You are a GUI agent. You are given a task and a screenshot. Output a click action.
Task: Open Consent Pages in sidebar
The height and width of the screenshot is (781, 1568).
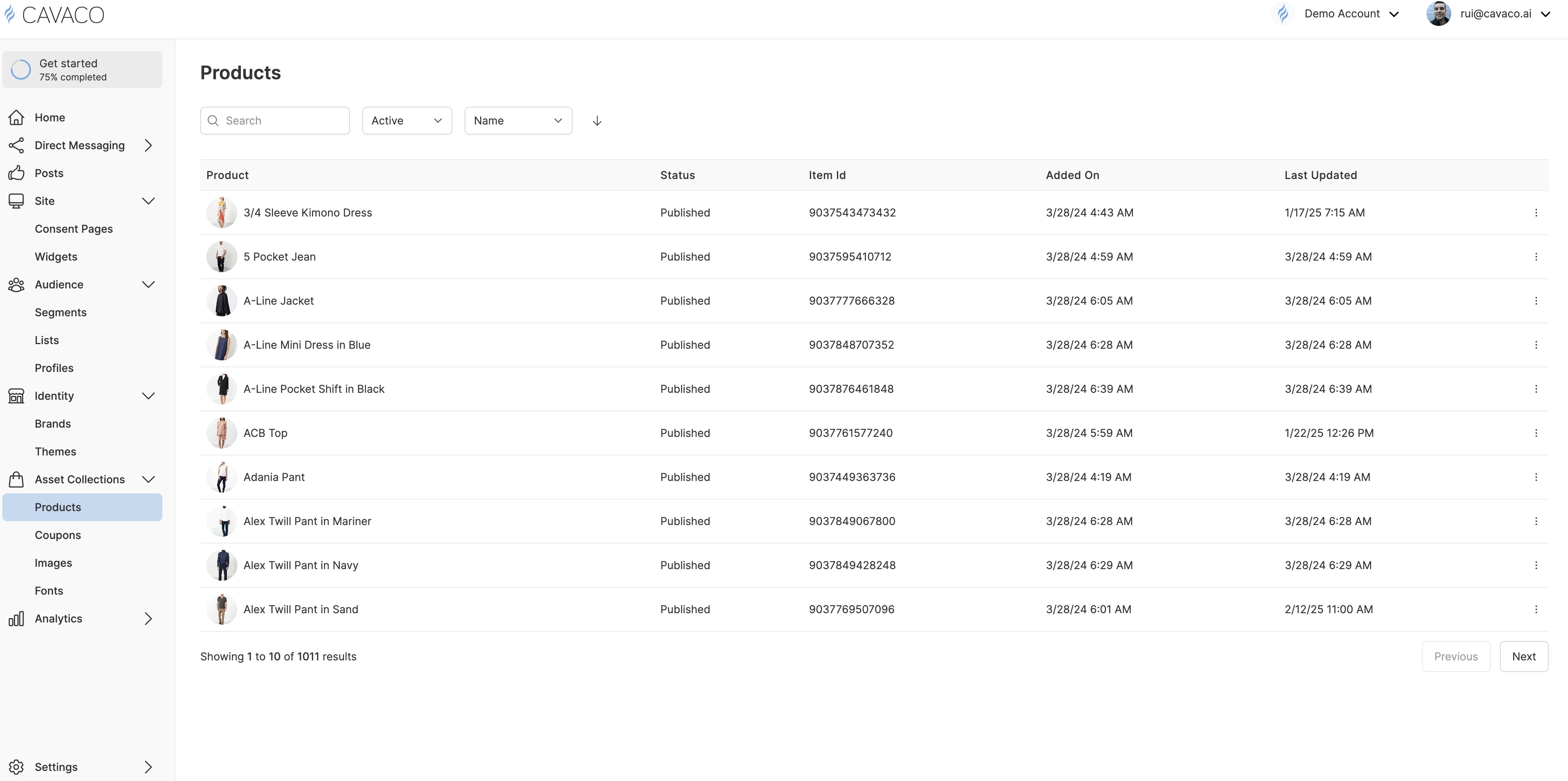pyautogui.click(x=74, y=229)
